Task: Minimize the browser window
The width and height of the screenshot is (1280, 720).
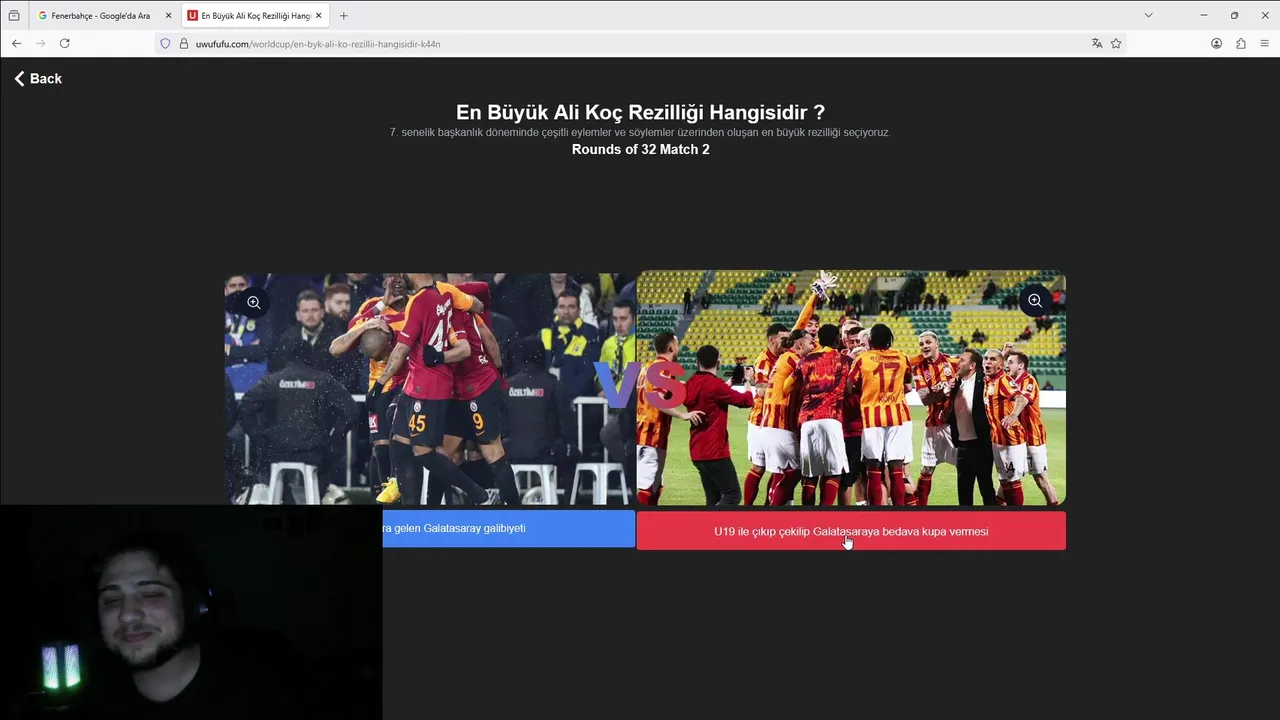Action: click(x=1204, y=16)
